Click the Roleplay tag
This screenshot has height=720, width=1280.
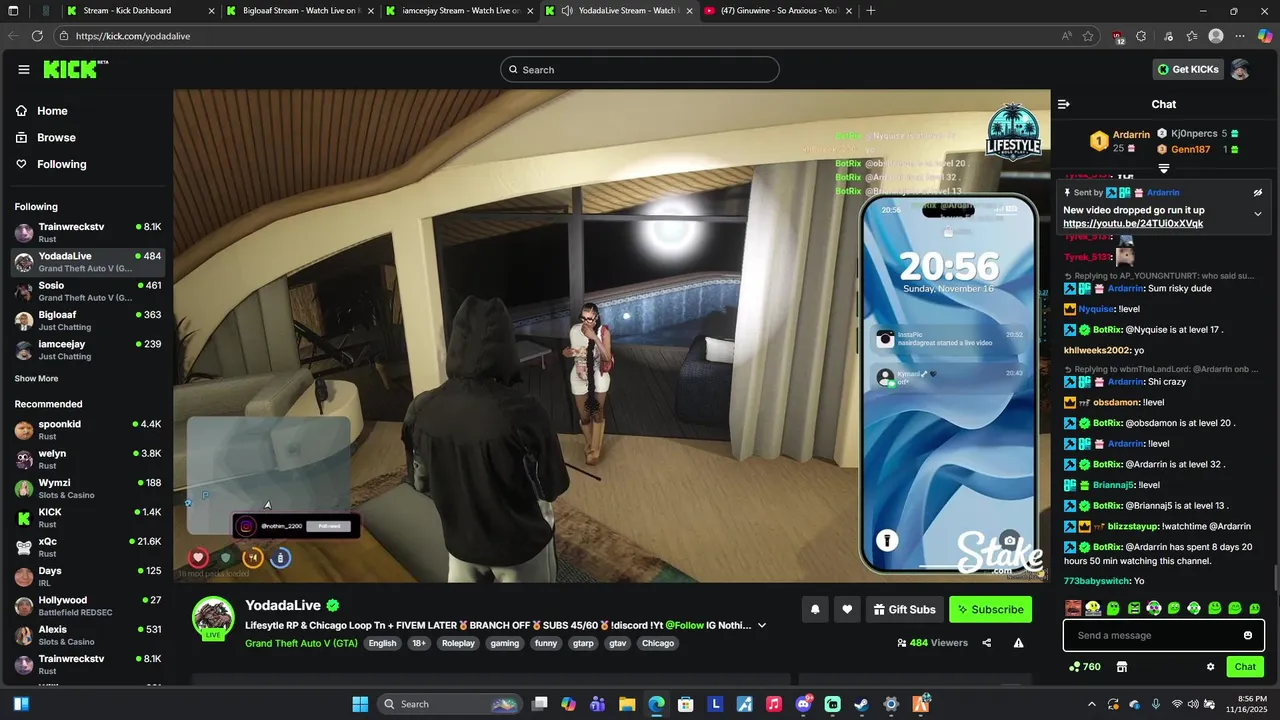point(458,643)
